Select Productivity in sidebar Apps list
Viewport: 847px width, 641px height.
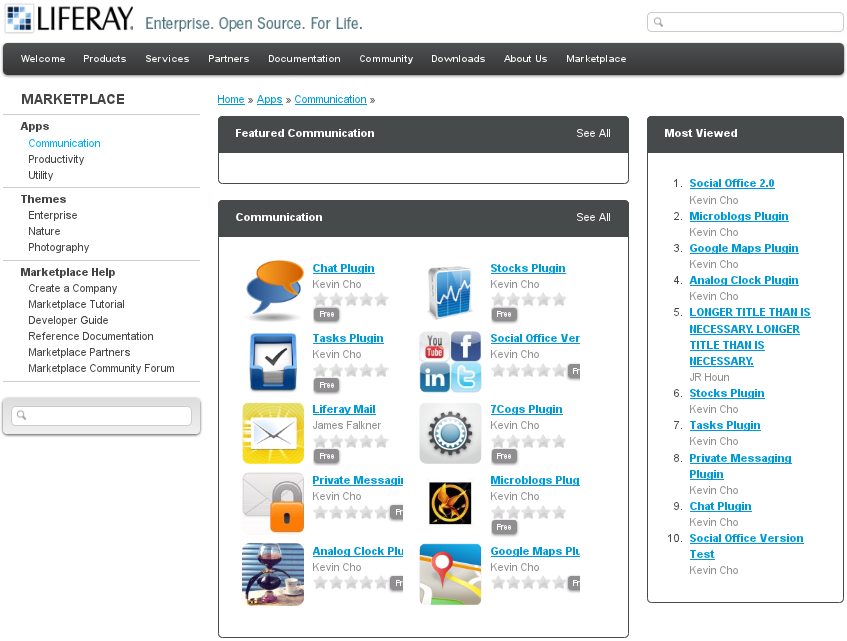tap(56, 159)
